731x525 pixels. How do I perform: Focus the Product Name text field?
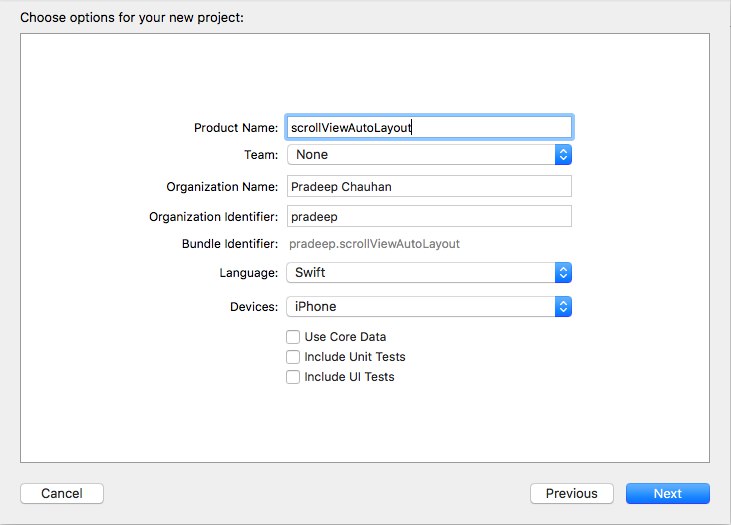[x=429, y=127]
